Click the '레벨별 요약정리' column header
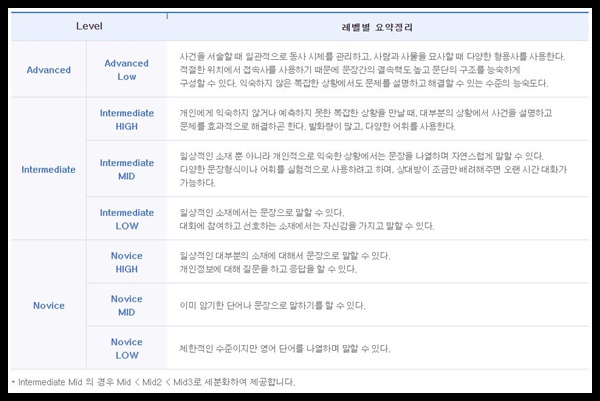The height and width of the screenshot is (401, 600). 377,27
